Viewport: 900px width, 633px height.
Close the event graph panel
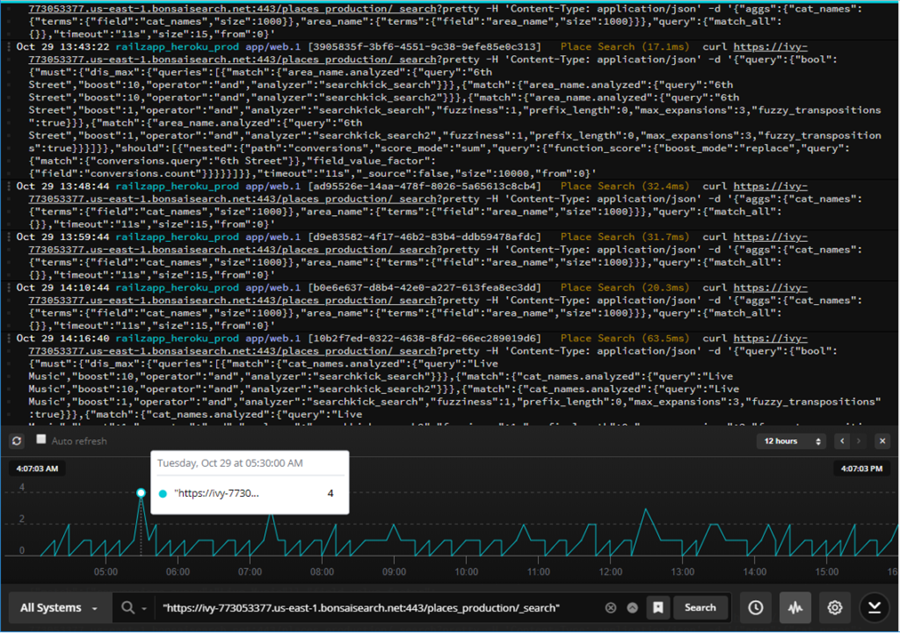tap(882, 441)
